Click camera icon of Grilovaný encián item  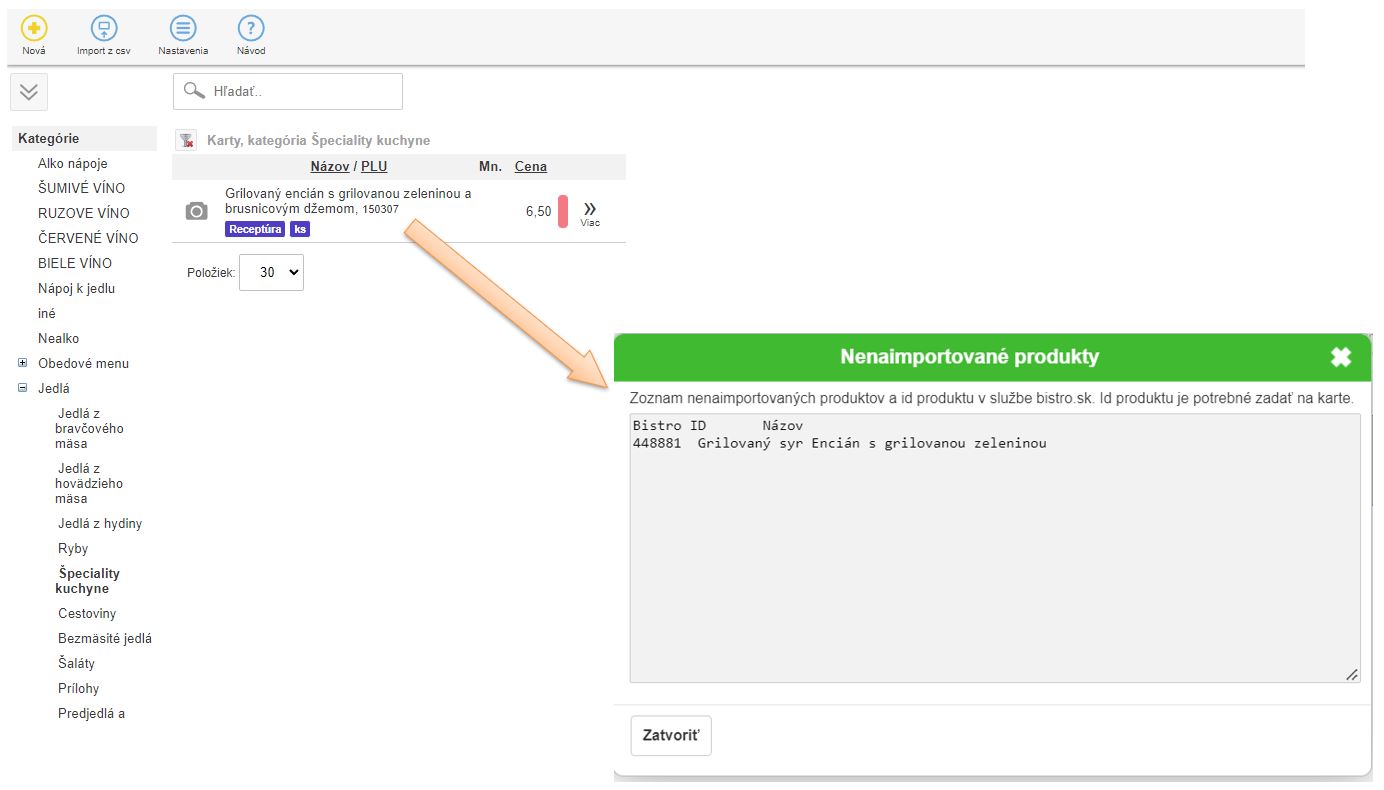point(197,211)
